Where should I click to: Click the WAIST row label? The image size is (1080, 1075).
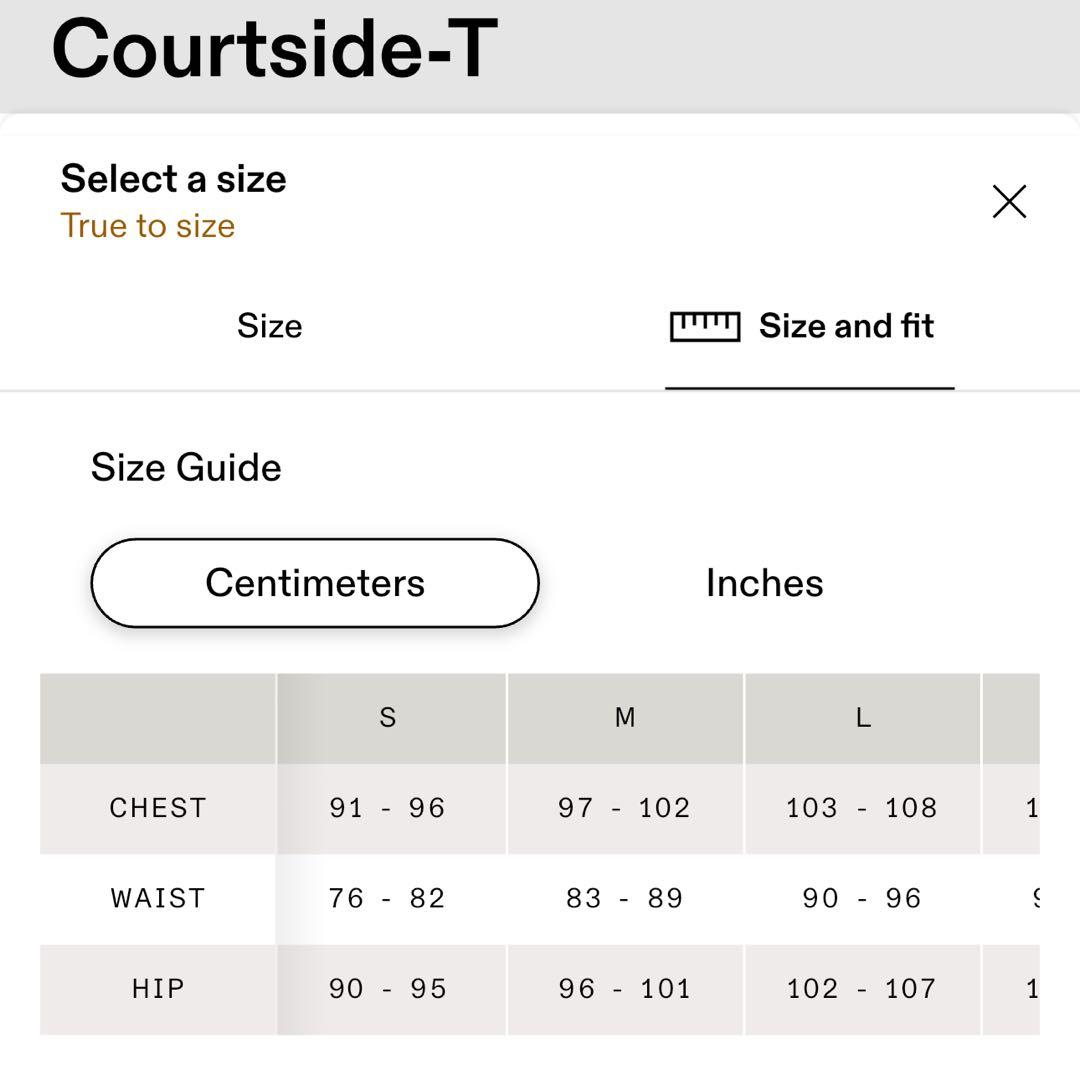coord(158,898)
